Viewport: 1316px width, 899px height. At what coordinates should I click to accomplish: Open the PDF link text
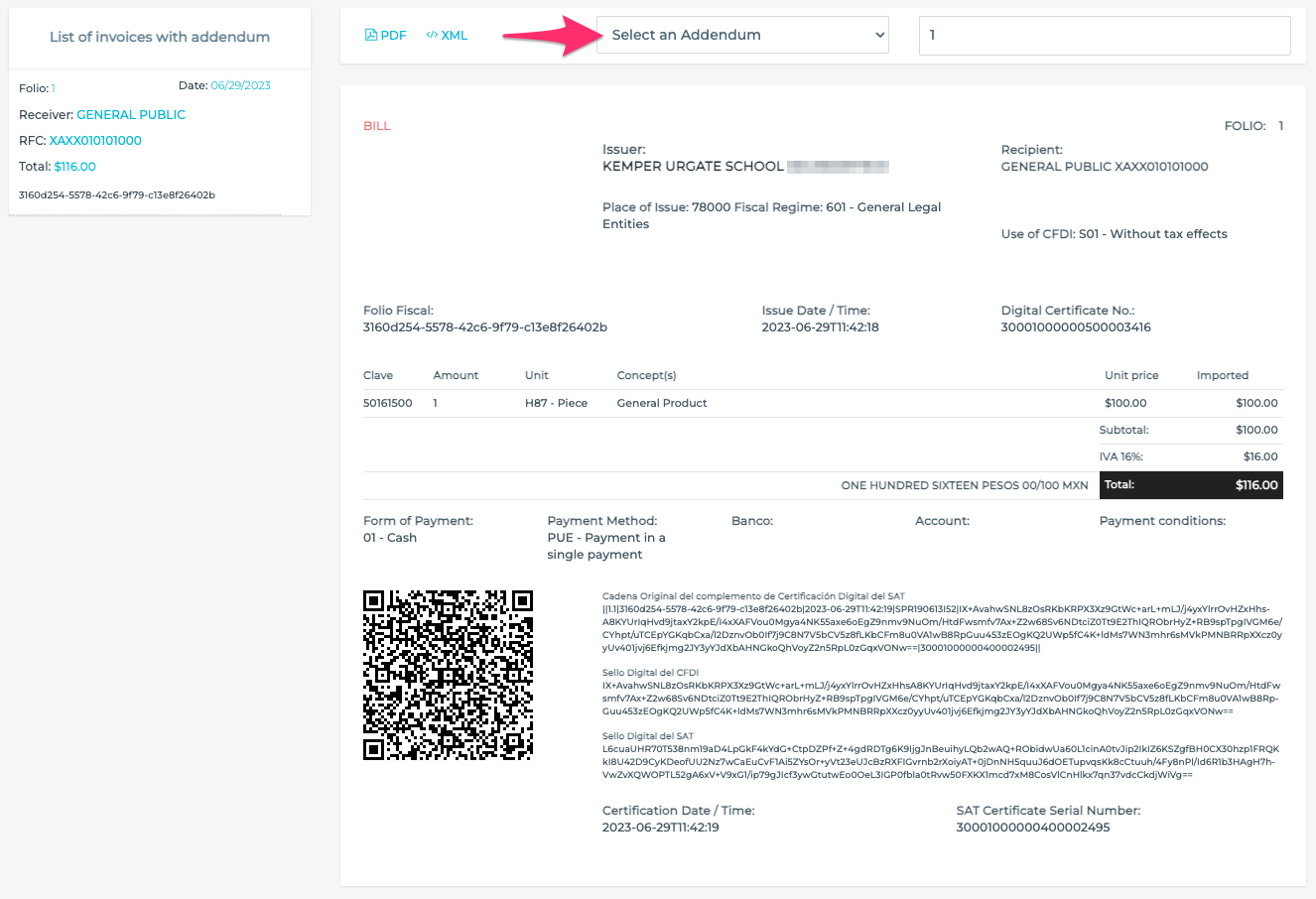point(394,35)
